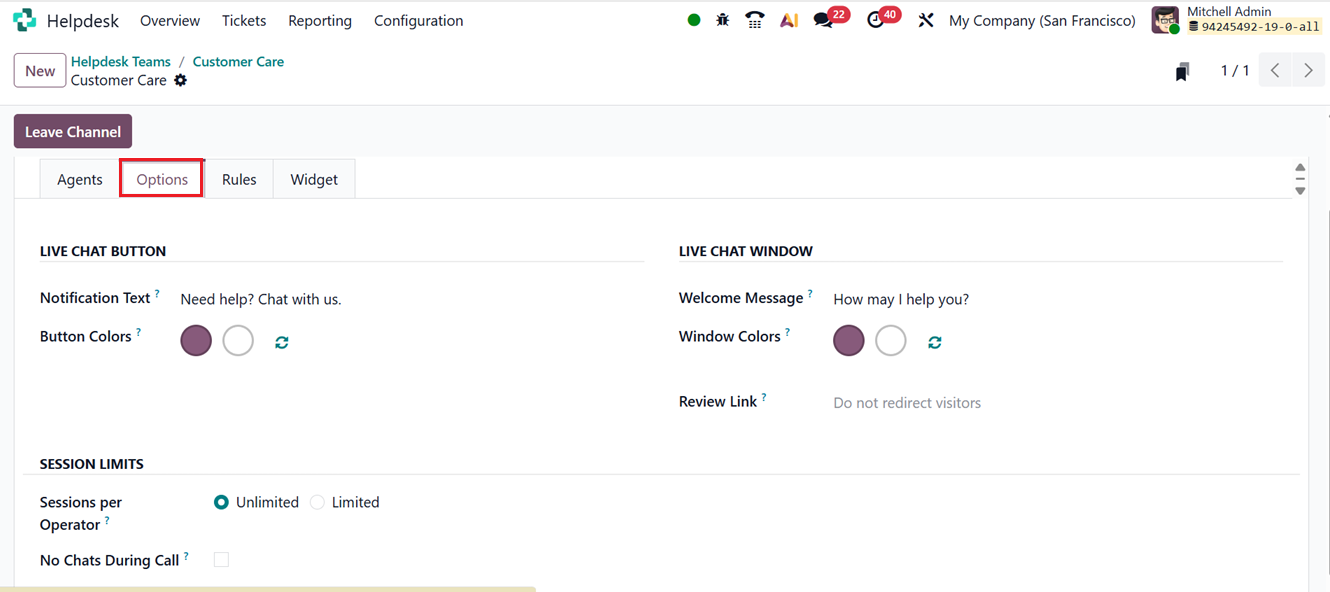
Task: Open Mitchell Admin user menu
Action: [1236, 20]
